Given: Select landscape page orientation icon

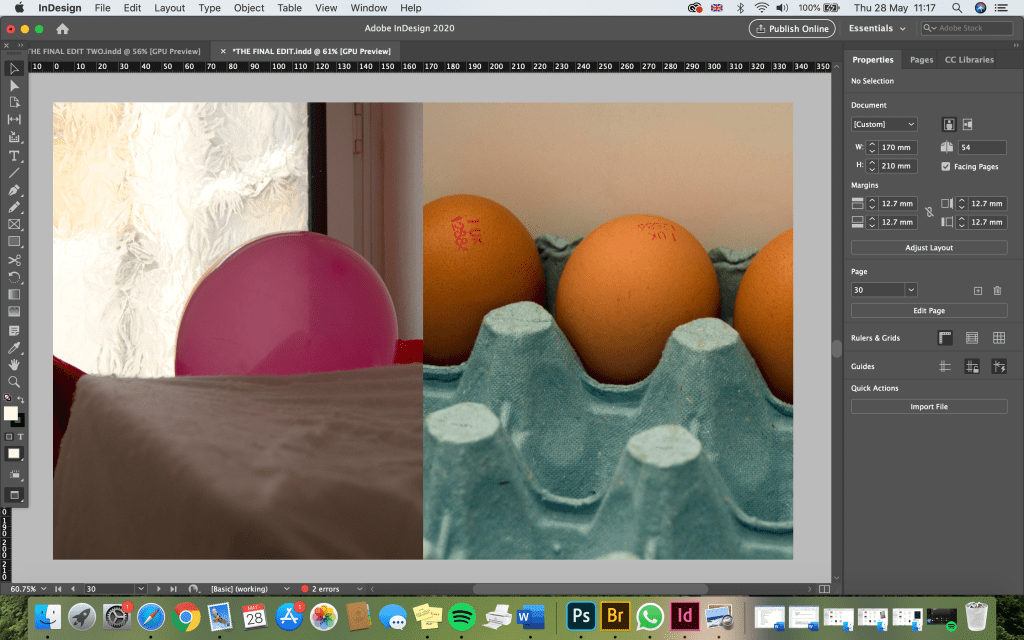Looking at the screenshot, I should (967, 124).
